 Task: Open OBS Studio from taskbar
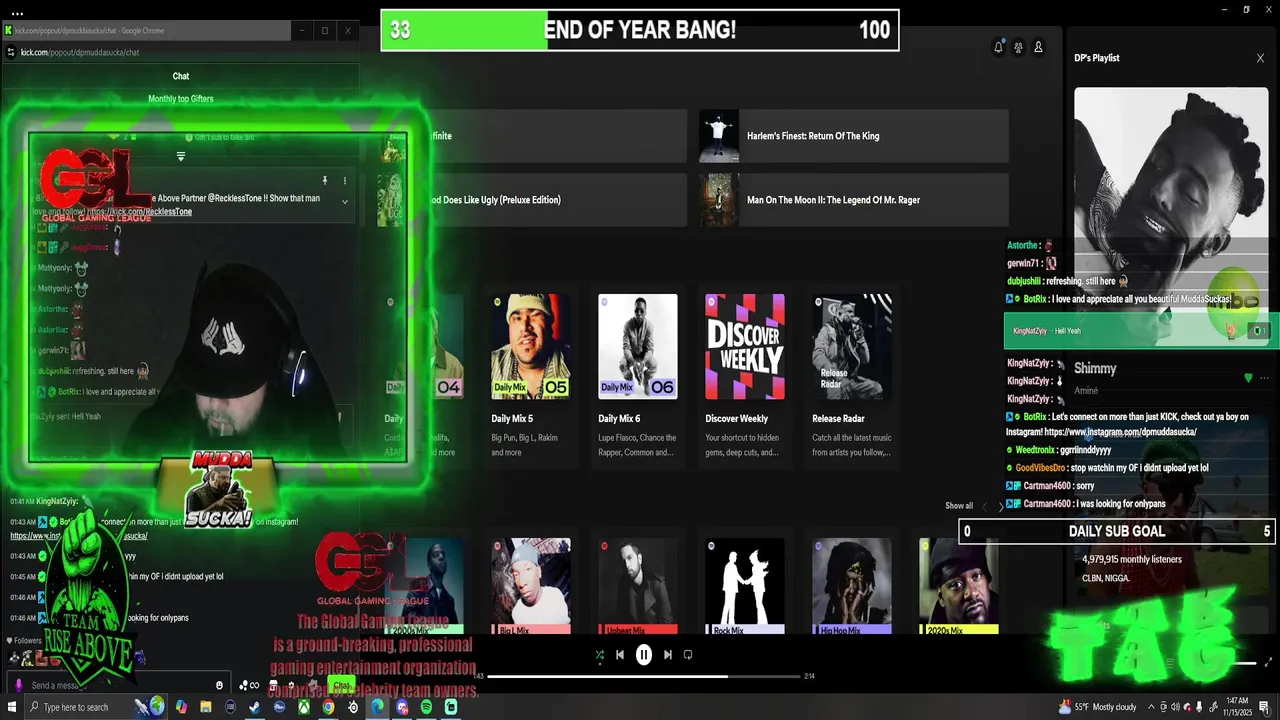tap(353, 707)
